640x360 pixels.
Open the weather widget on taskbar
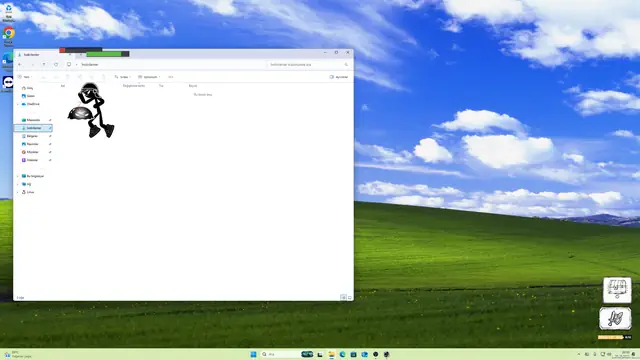pos(17,354)
